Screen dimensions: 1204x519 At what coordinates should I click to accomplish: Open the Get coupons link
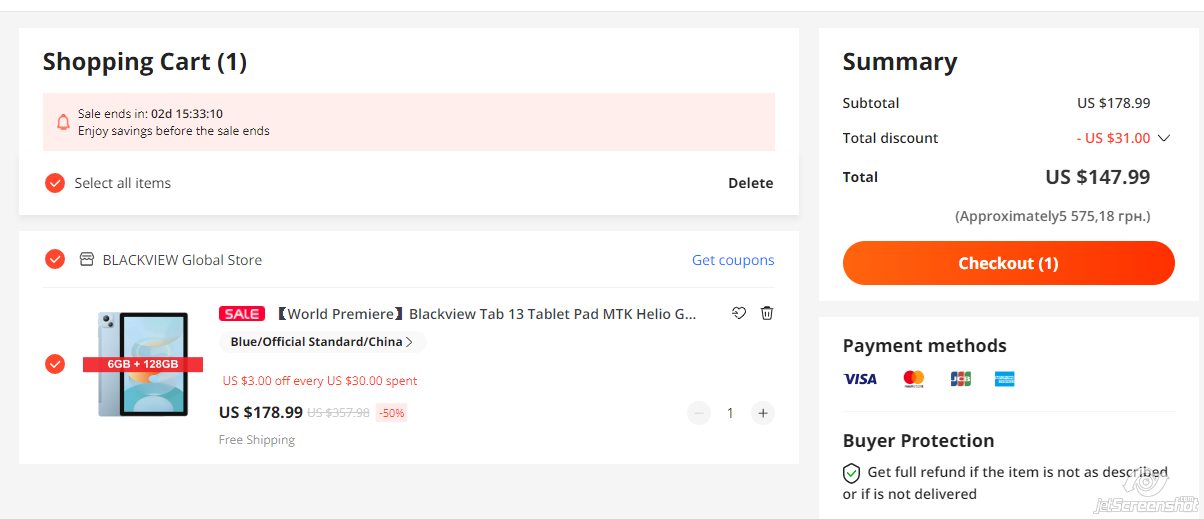pyautogui.click(x=733, y=260)
